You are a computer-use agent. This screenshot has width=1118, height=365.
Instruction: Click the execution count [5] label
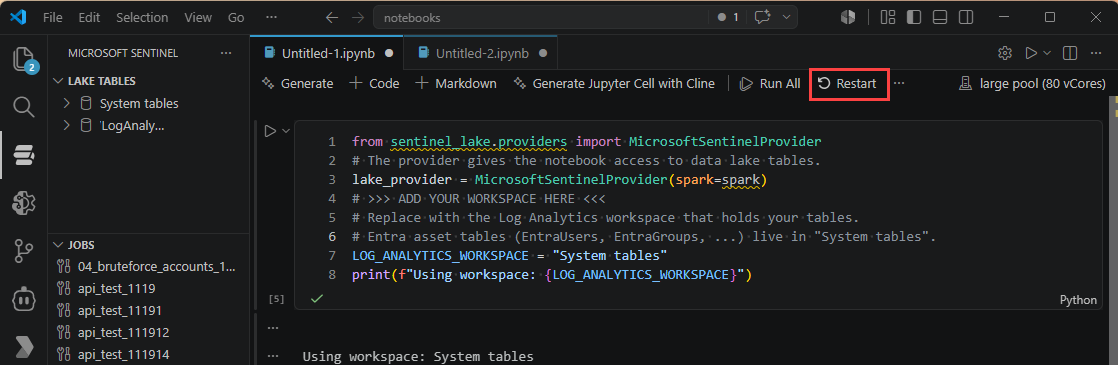(276, 299)
